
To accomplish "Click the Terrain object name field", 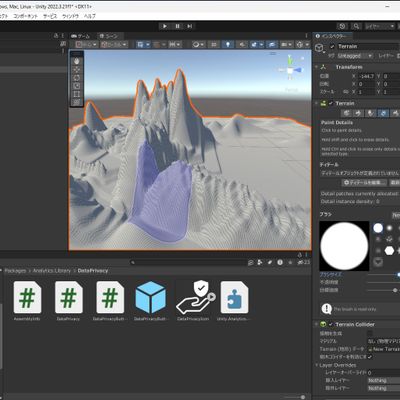I will (x=368, y=46).
